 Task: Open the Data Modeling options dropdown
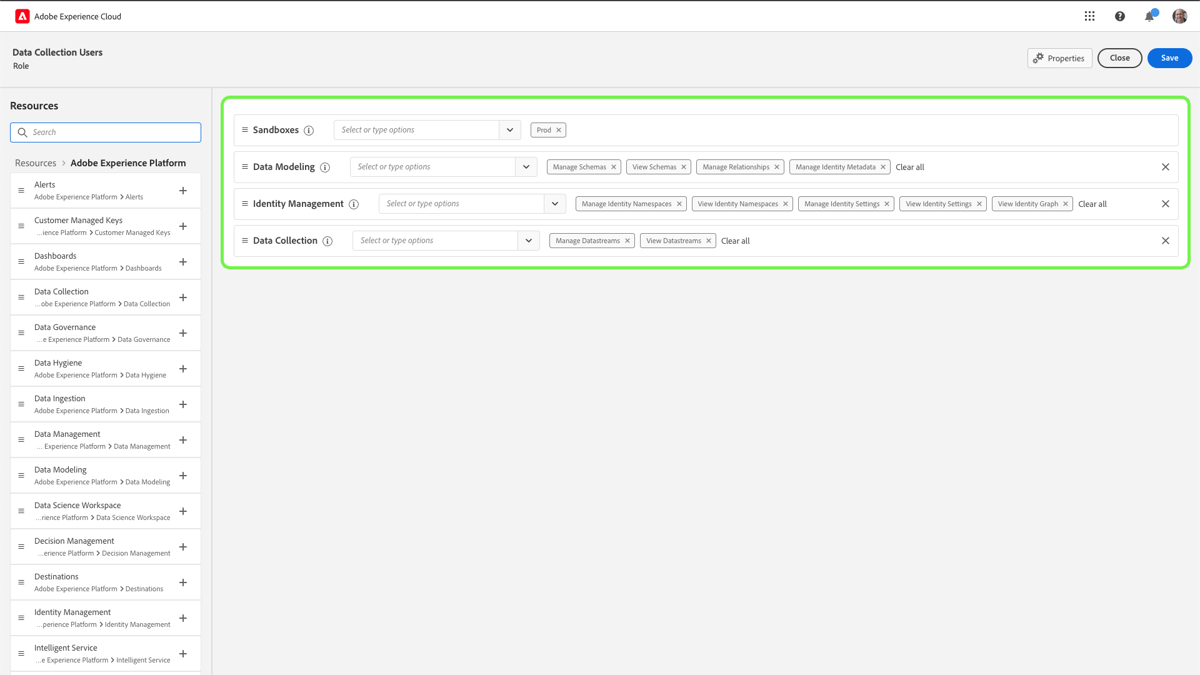526,166
